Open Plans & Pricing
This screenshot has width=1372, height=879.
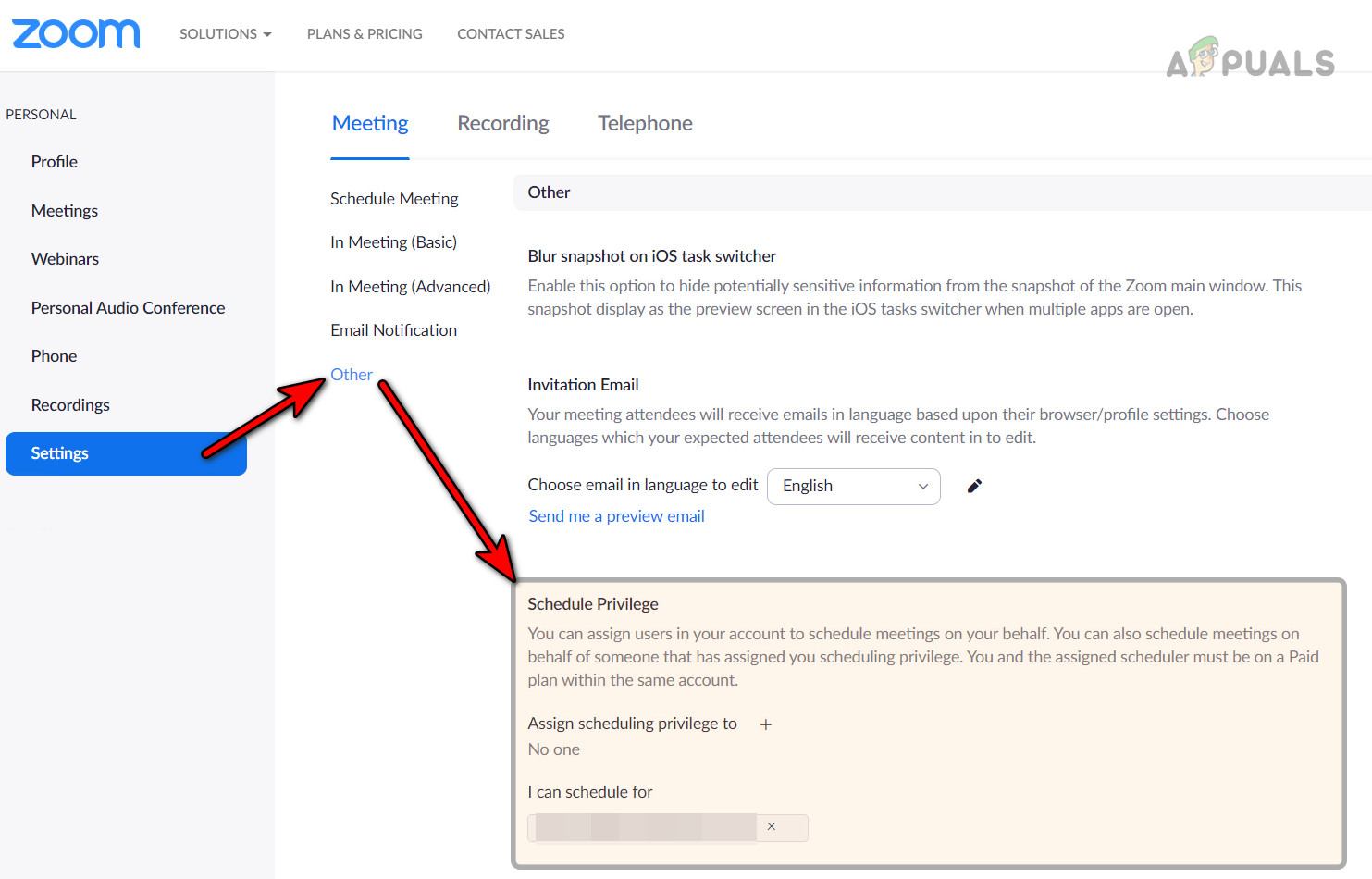pos(364,33)
